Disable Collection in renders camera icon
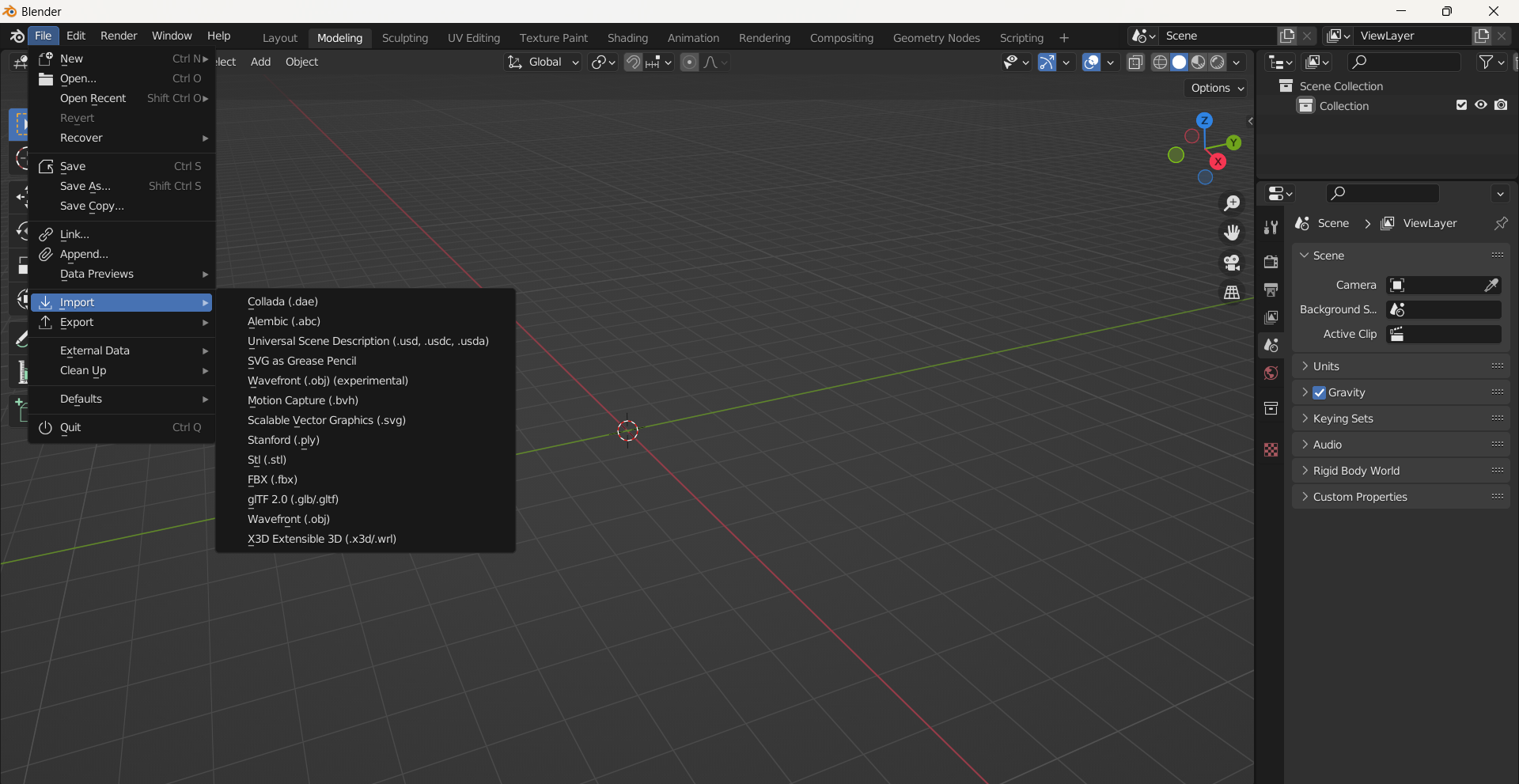This screenshot has height=784, width=1519. point(1501,105)
